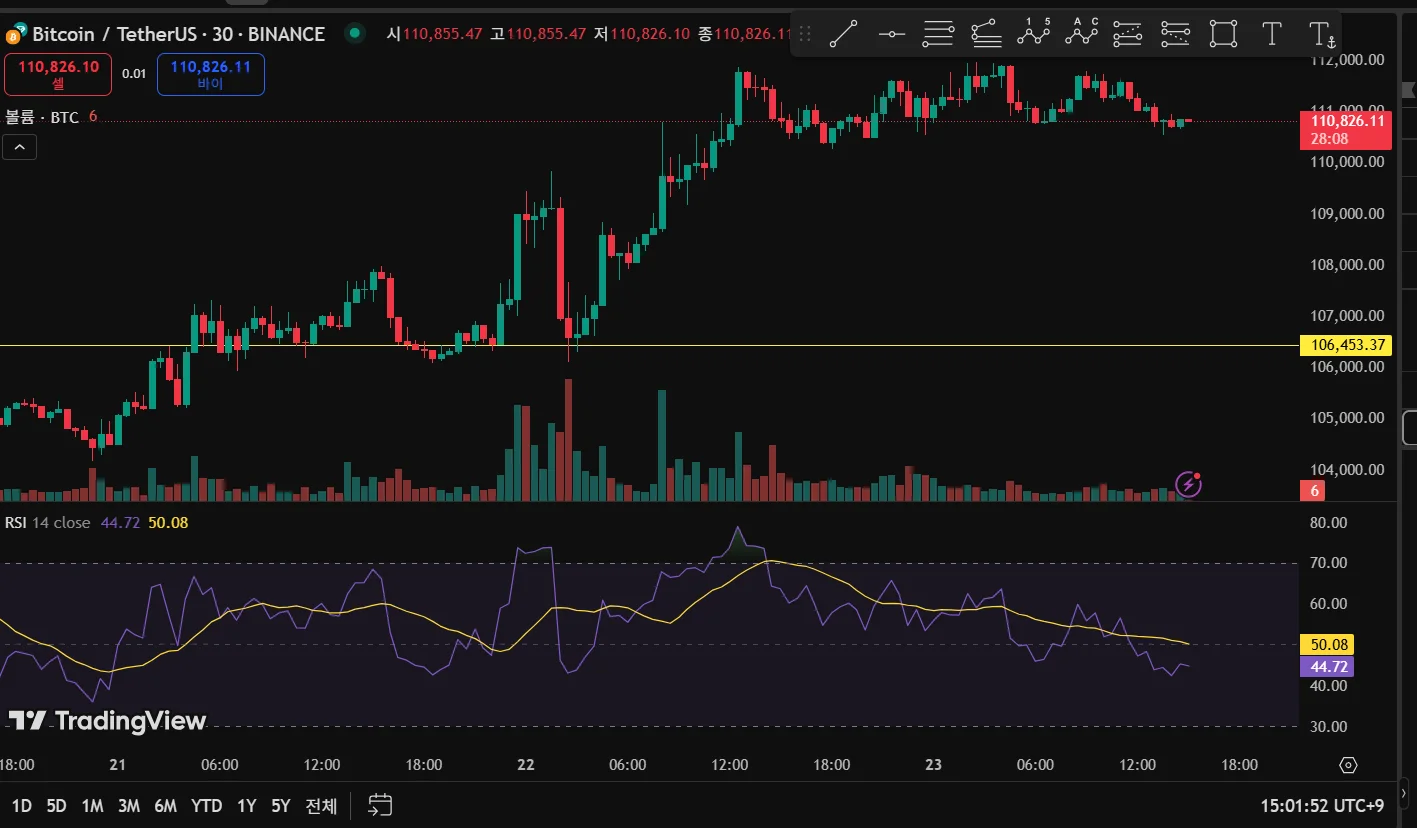This screenshot has width=1417, height=828.
Task: Open time axis settings hexagon icon
Action: (1348, 765)
